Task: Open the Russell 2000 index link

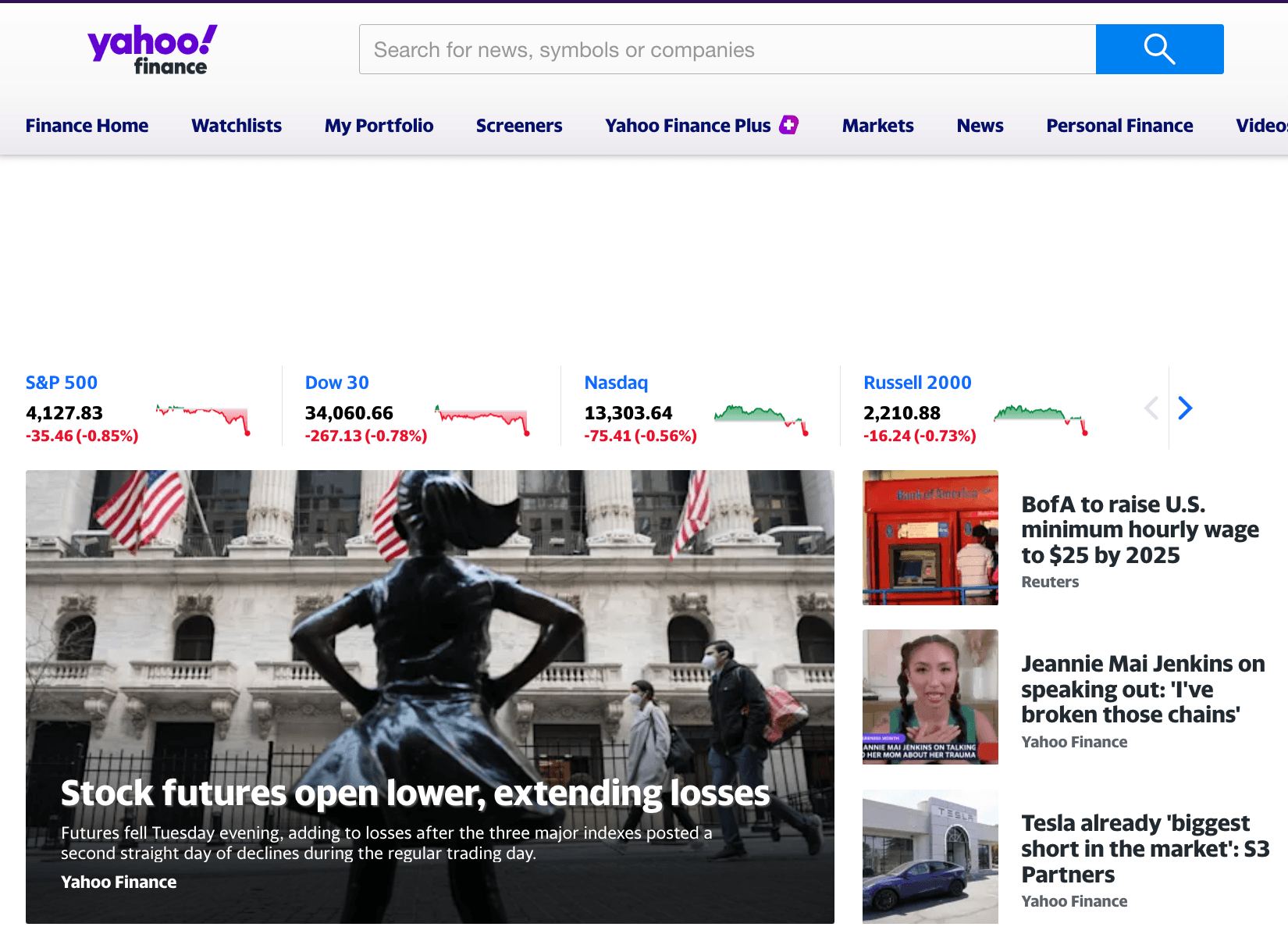Action: click(x=917, y=383)
